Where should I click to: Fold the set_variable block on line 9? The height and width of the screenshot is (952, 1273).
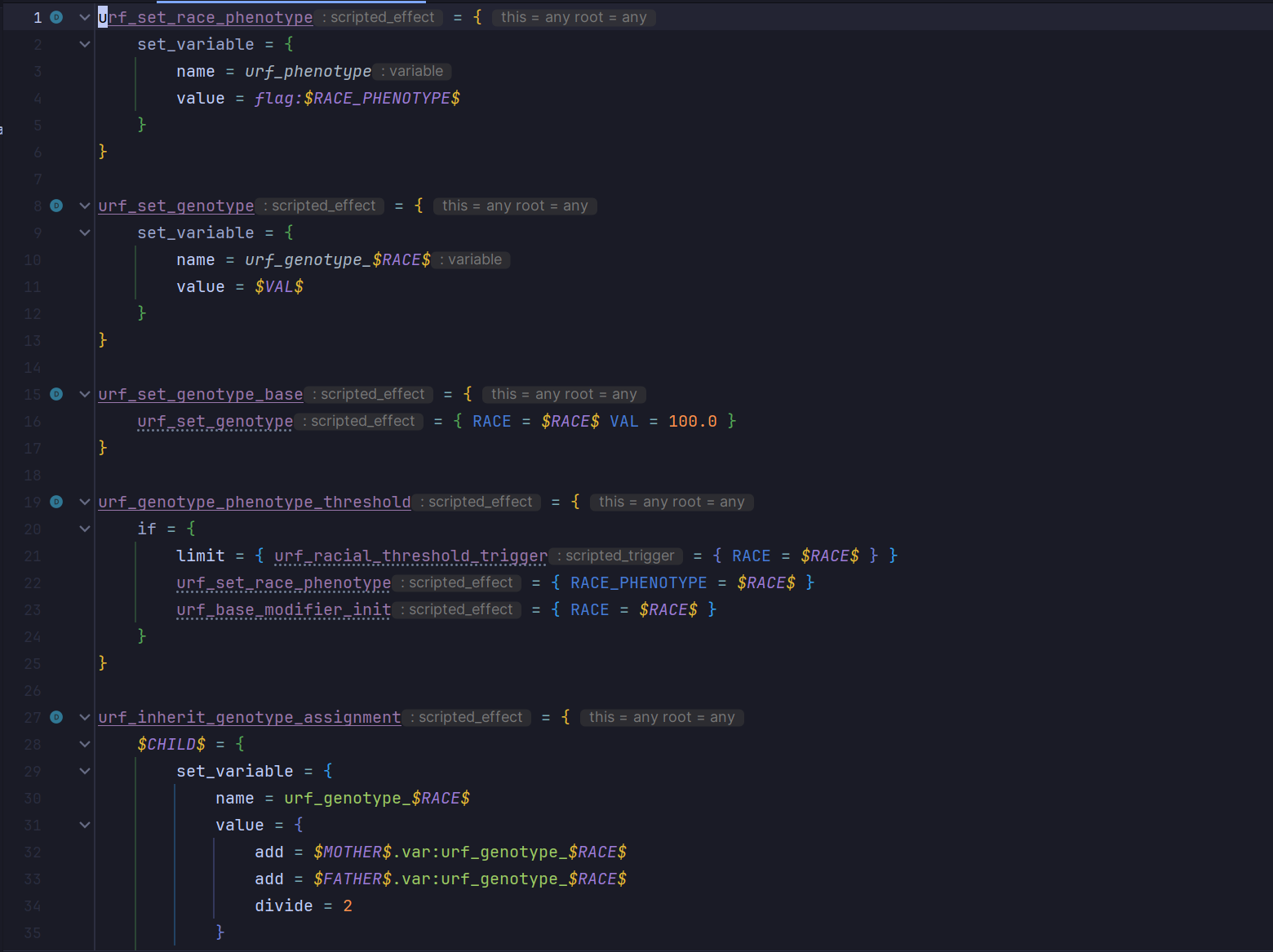tap(85, 232)
